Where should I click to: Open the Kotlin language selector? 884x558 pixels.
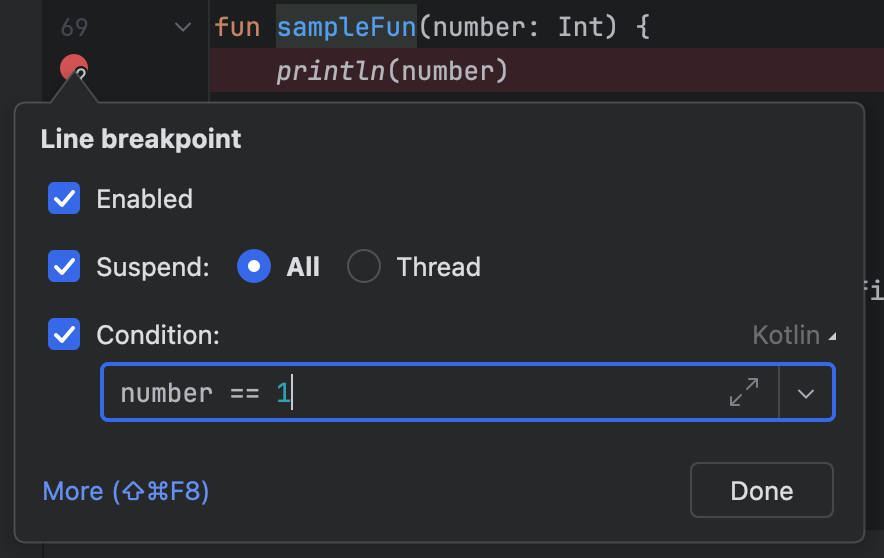tap(794, 335)
